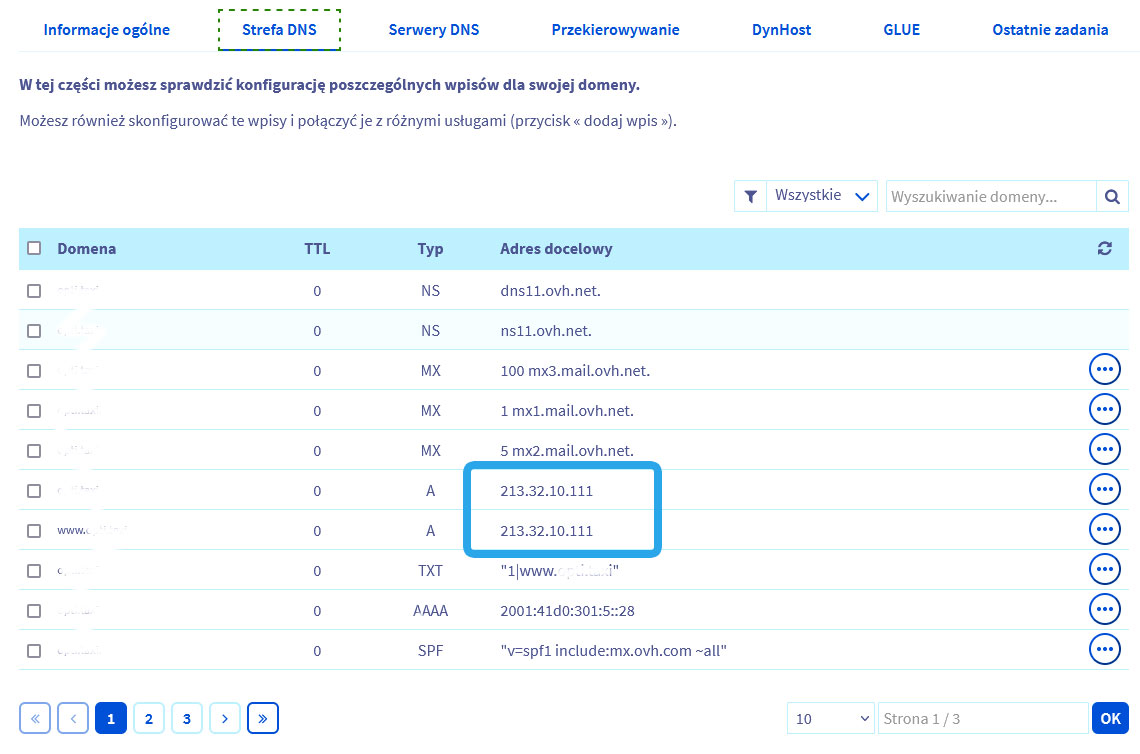
Task: Click the domain search input field
Action: pos(990,196)
